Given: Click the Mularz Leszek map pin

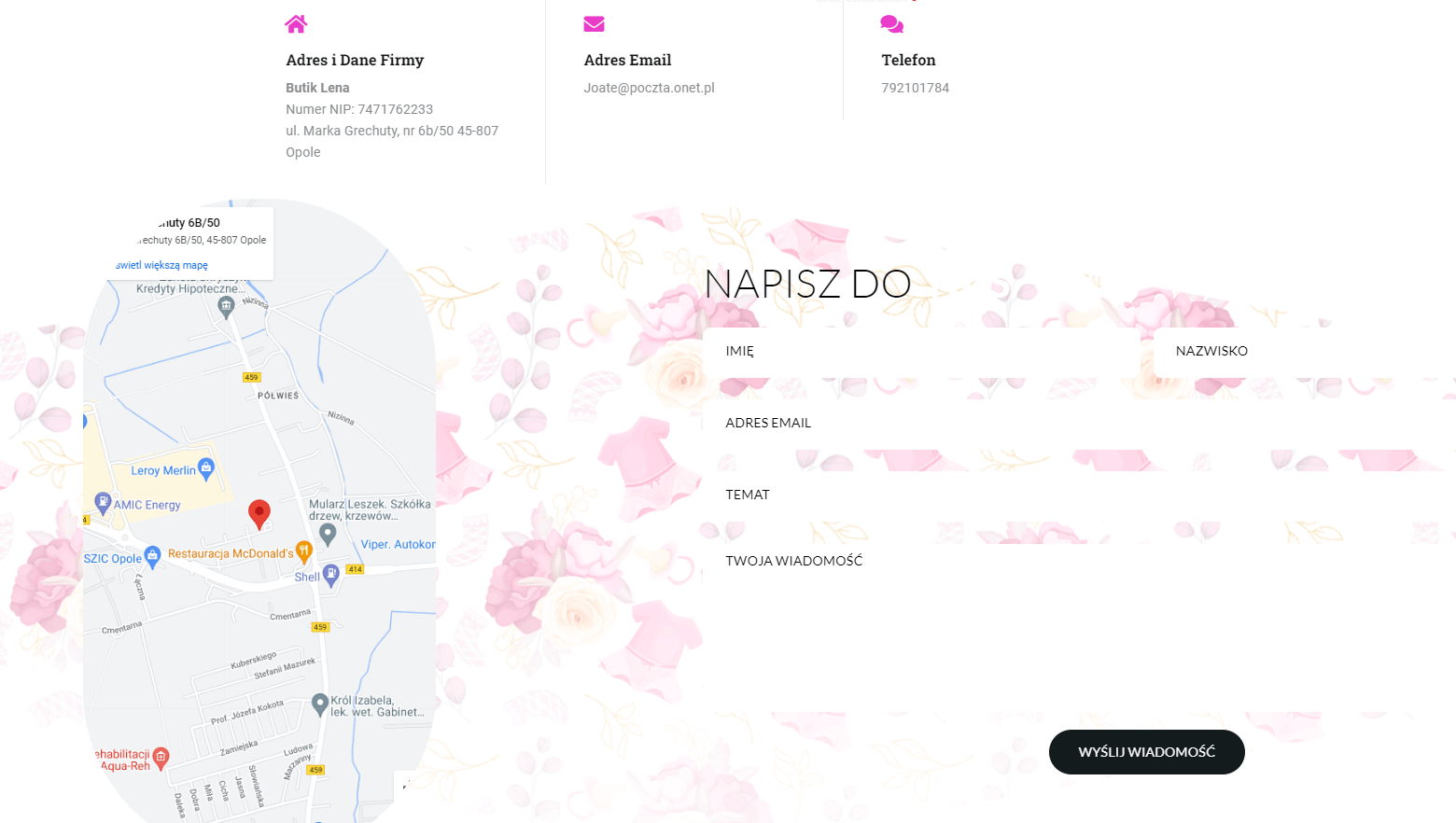Looking at the screenshot, I should click(328, 534).
